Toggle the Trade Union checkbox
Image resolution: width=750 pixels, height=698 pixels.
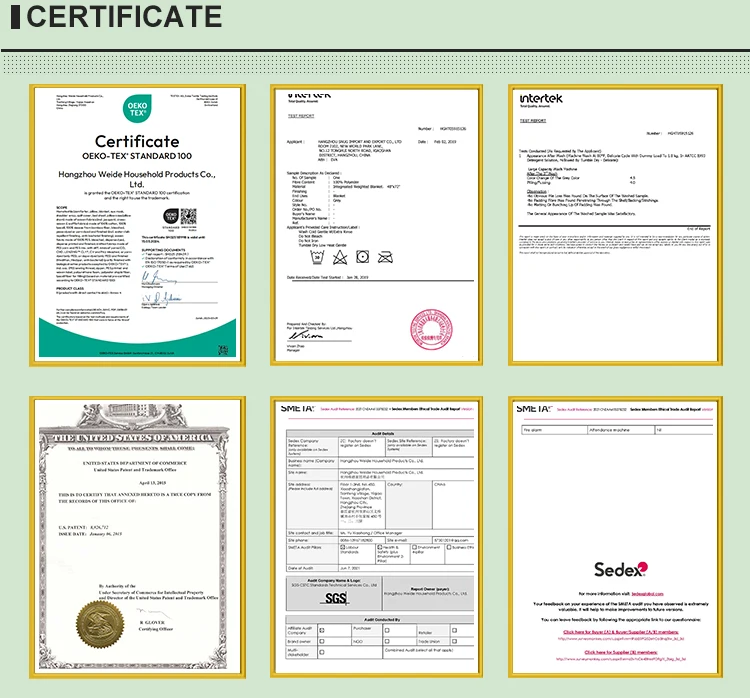(454, 641)
